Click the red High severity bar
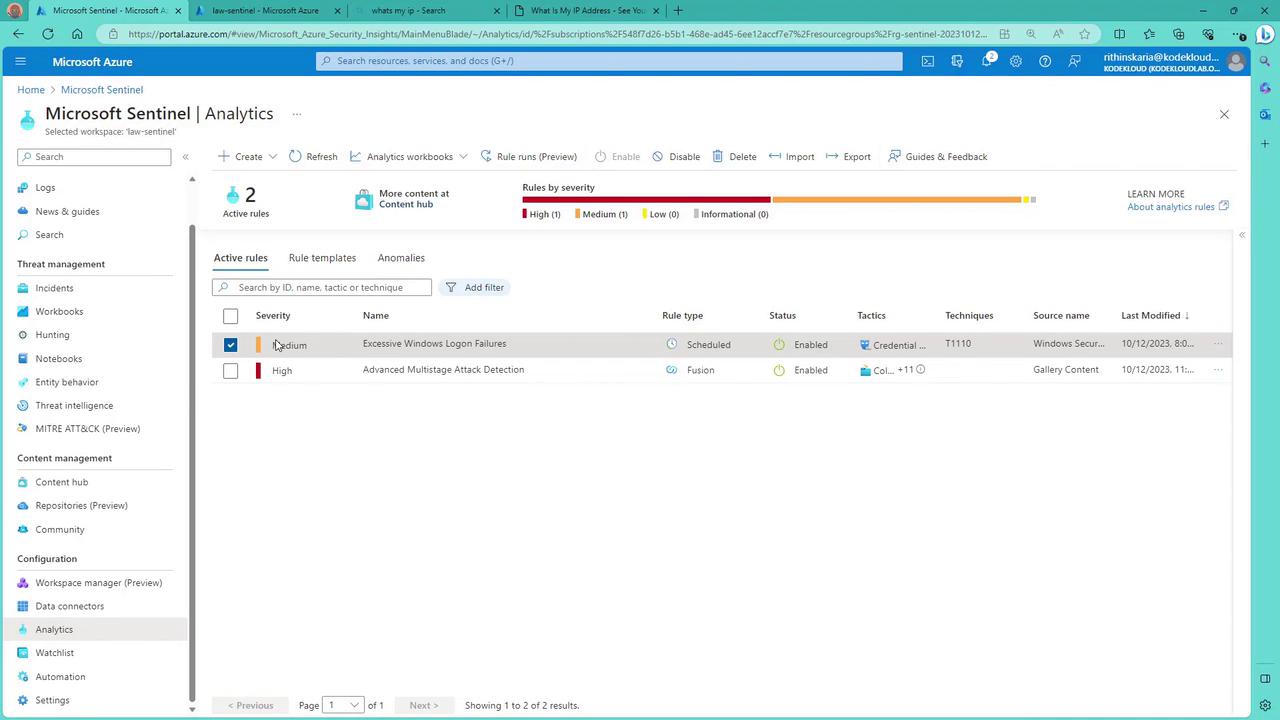 (x=646, y=200)
